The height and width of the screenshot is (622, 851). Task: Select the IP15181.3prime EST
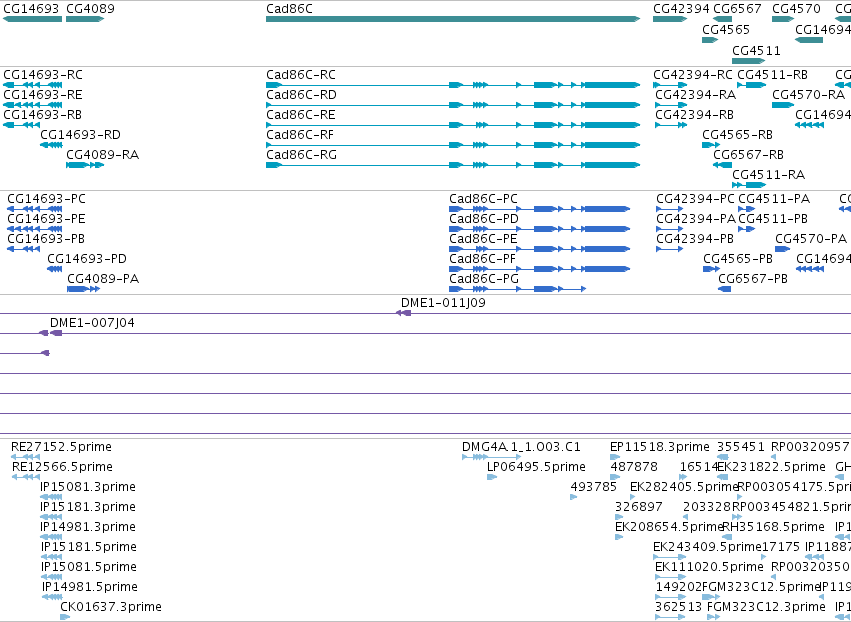(x=52, y=517)
